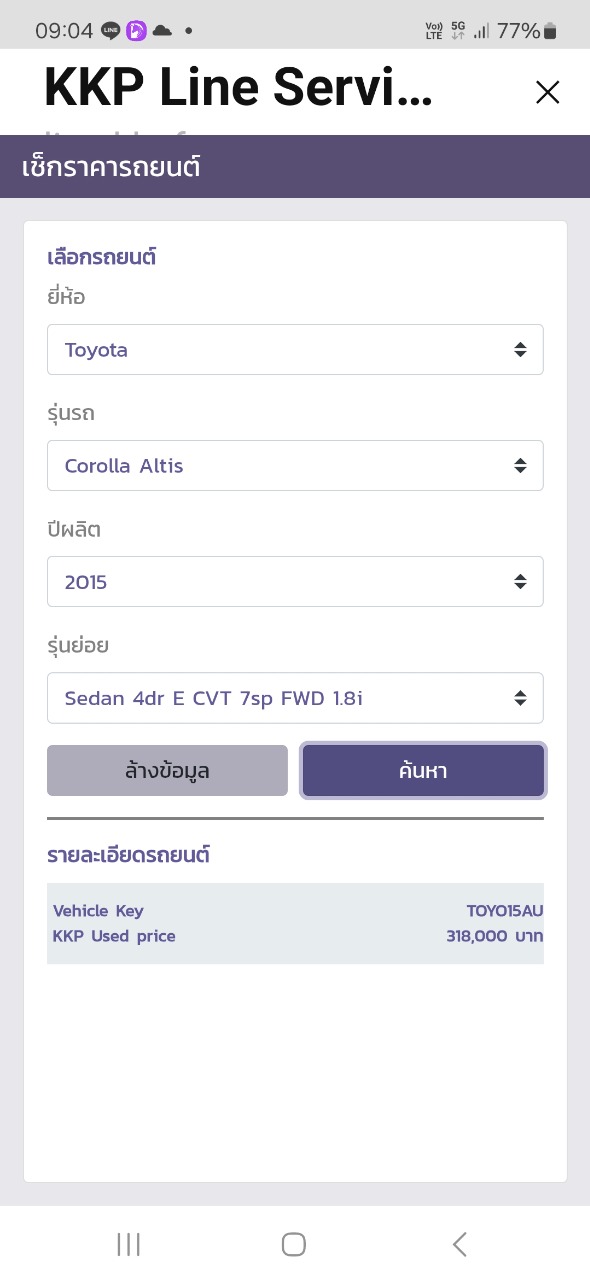Tap the ล้างข้อมูล clear button
Image resolution: width=590 pixels, height=1280 pixels.
point(167,771)
